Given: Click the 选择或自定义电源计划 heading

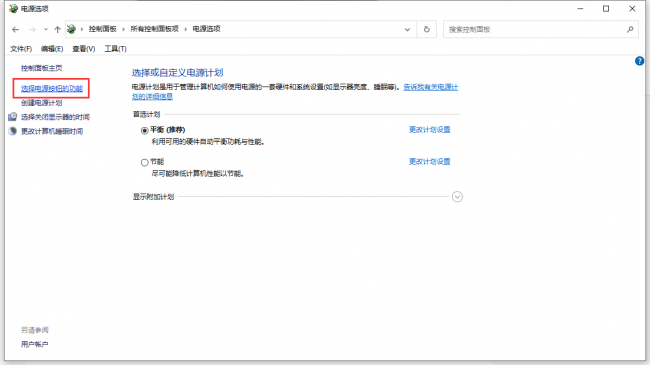Looking at the screenshot, I should coord(177,73).
